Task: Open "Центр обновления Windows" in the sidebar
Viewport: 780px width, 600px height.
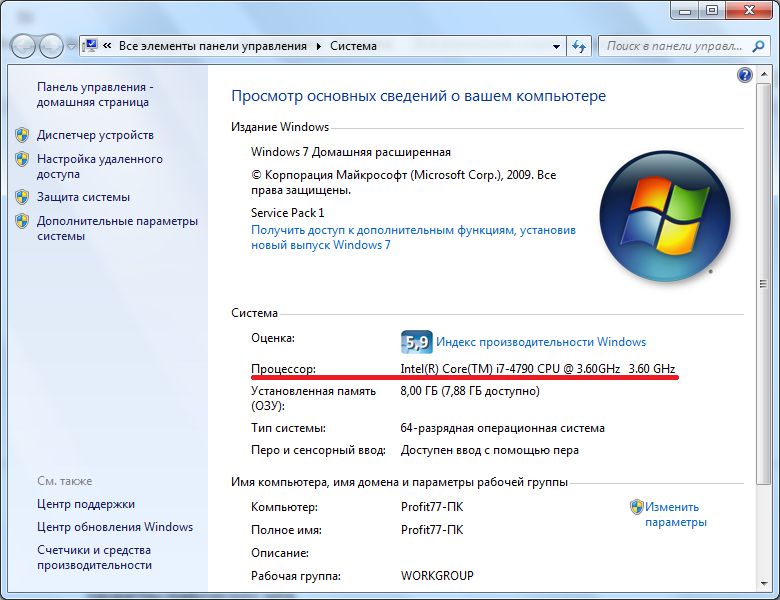Action: [115, 527]
